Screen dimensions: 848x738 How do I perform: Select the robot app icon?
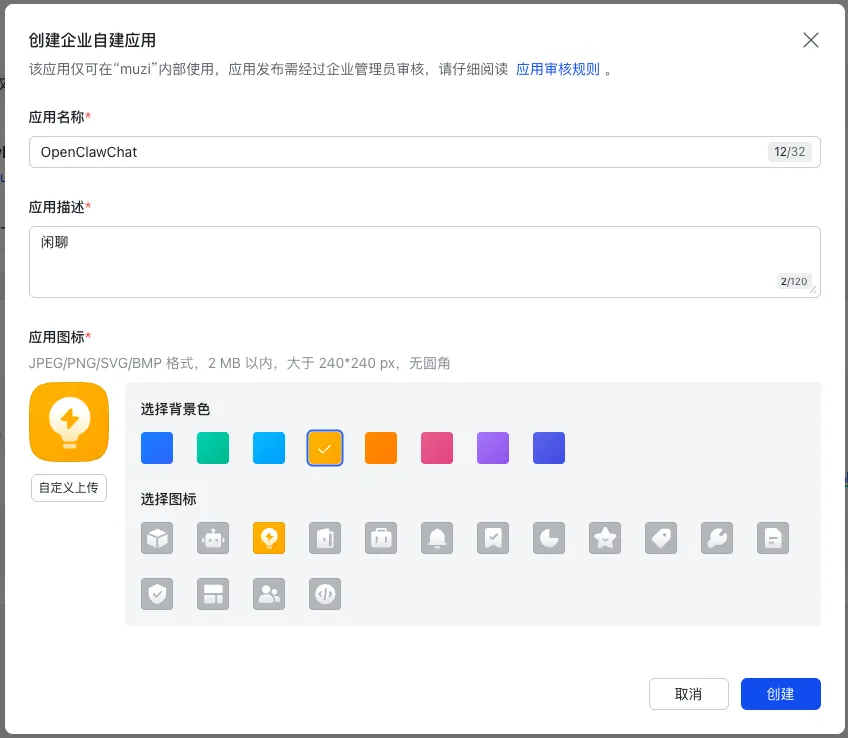[x=213, y=538]
